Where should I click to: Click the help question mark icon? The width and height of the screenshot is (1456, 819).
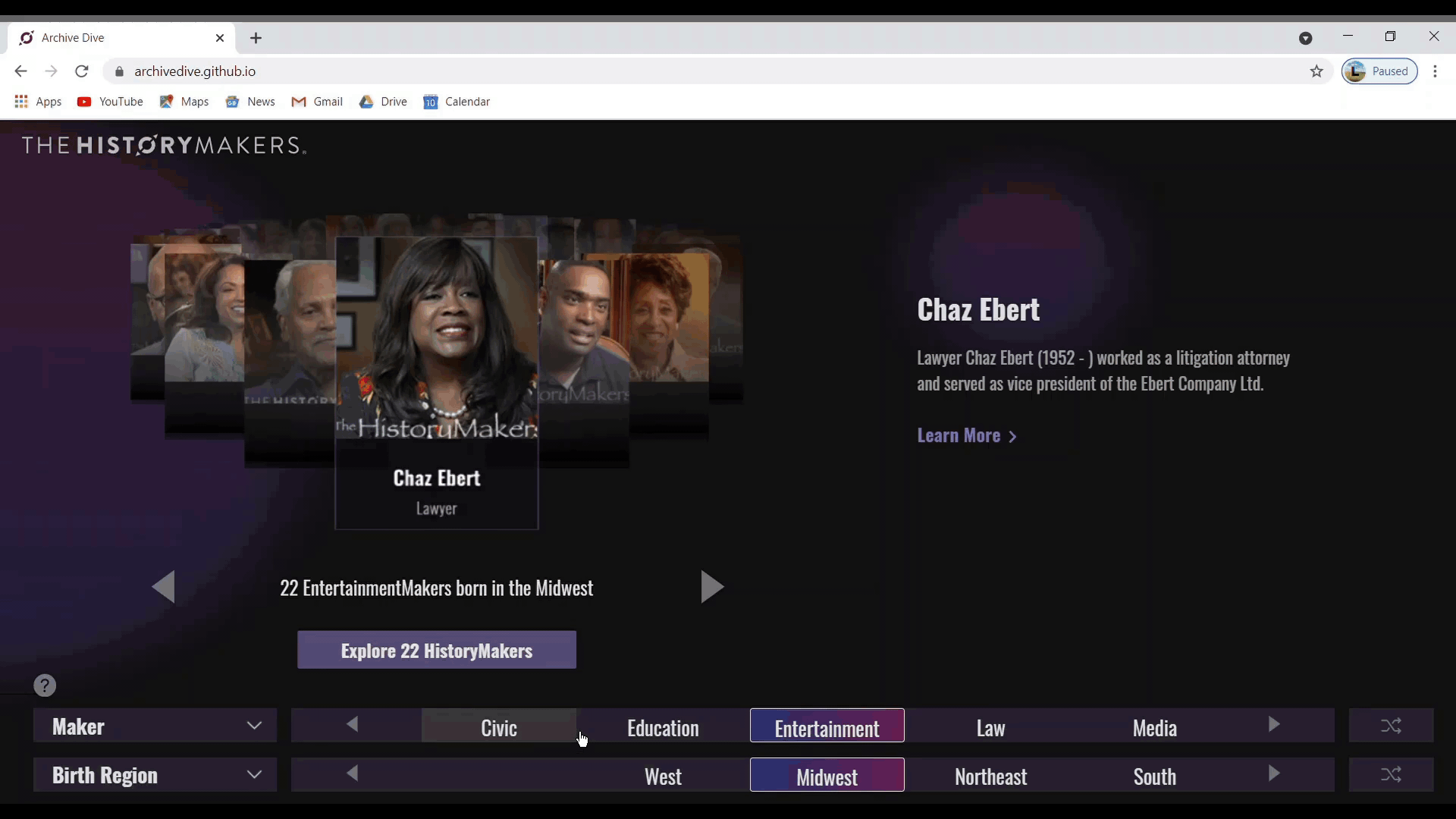click(45, 686)
